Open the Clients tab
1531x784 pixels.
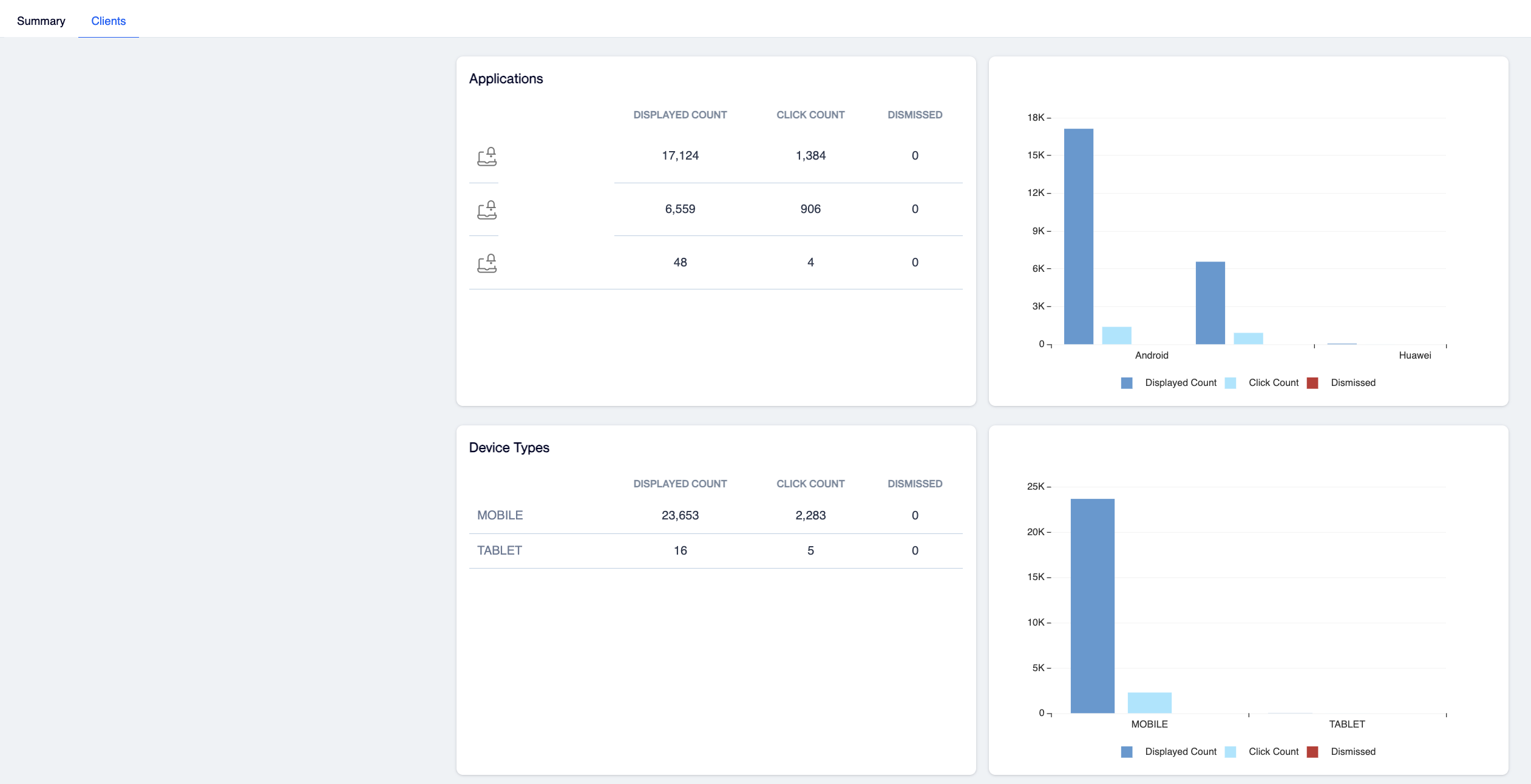click(109, 21)
